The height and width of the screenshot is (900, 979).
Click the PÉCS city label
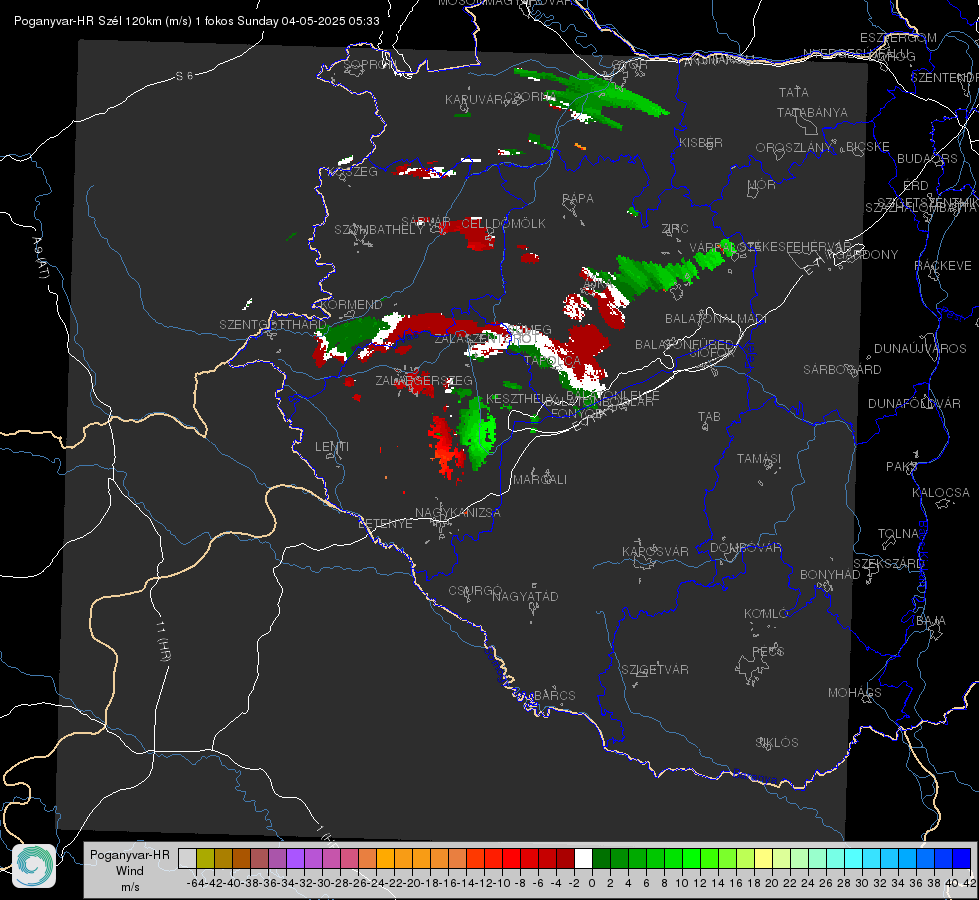(767, 651)
